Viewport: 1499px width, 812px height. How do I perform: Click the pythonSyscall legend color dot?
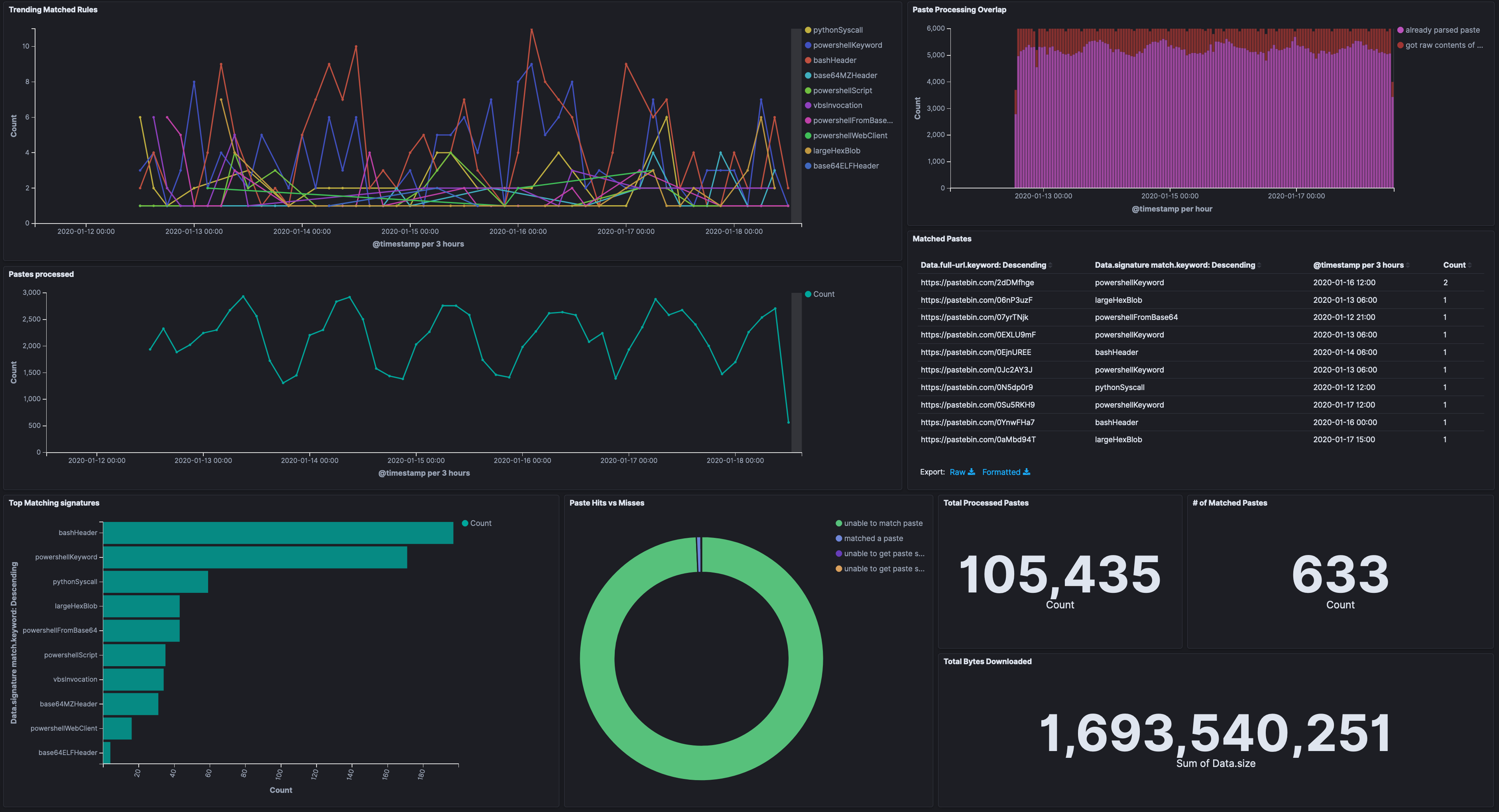808,30
